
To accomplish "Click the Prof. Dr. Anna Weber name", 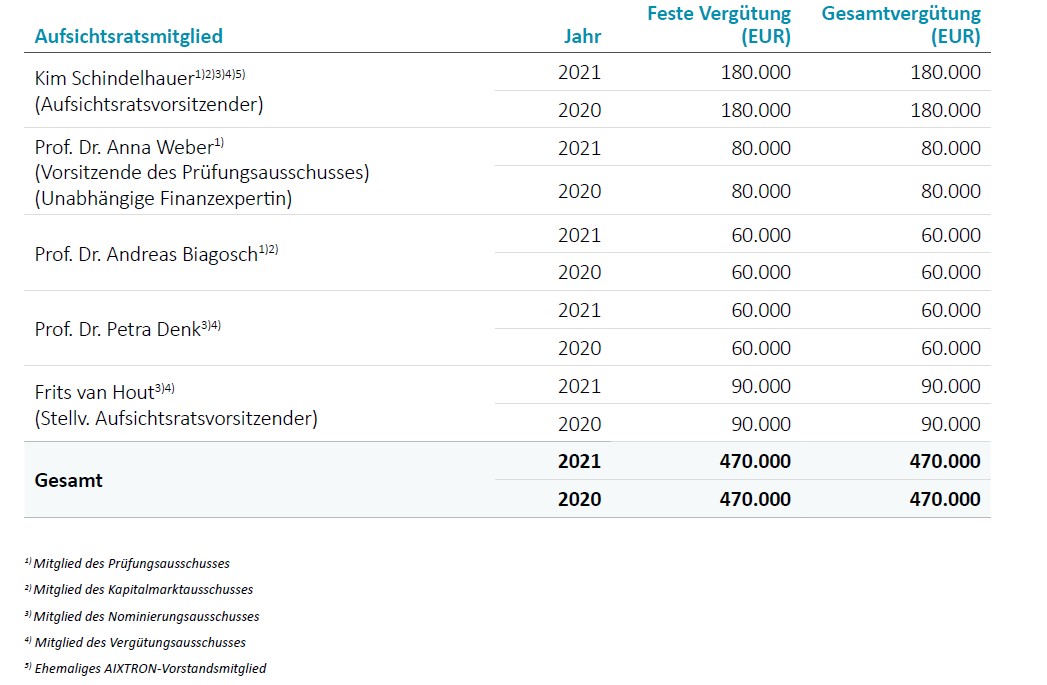I will 123,147.
